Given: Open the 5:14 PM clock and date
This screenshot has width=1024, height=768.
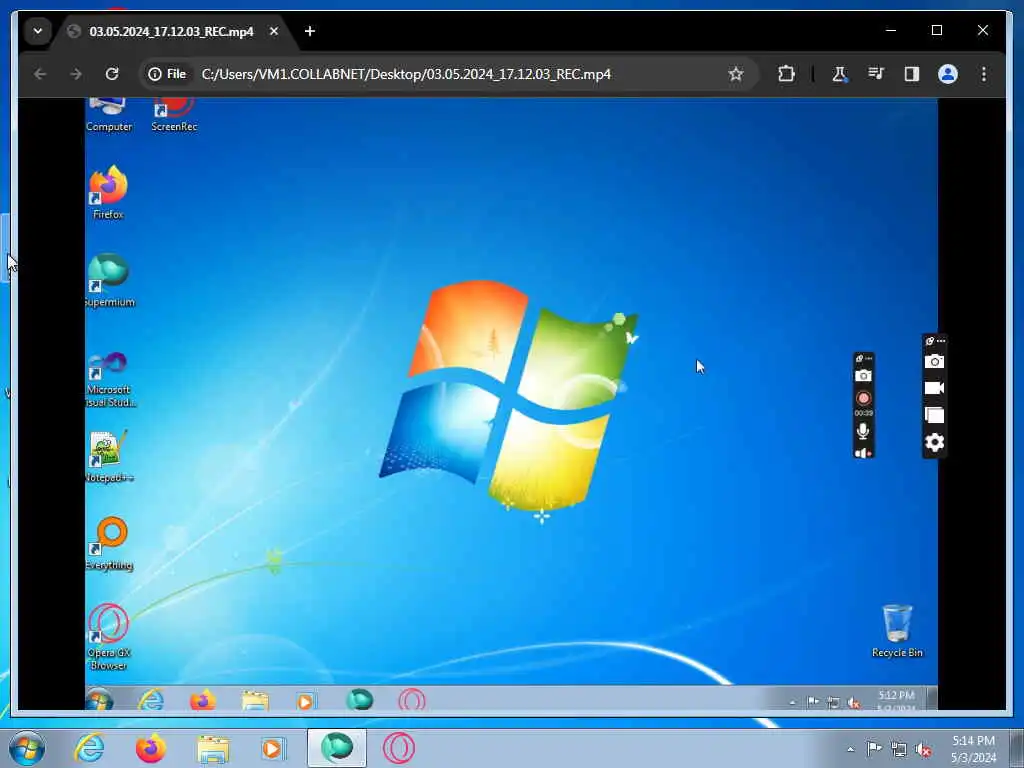Looking at the screenshot, I should pos(973,749).
